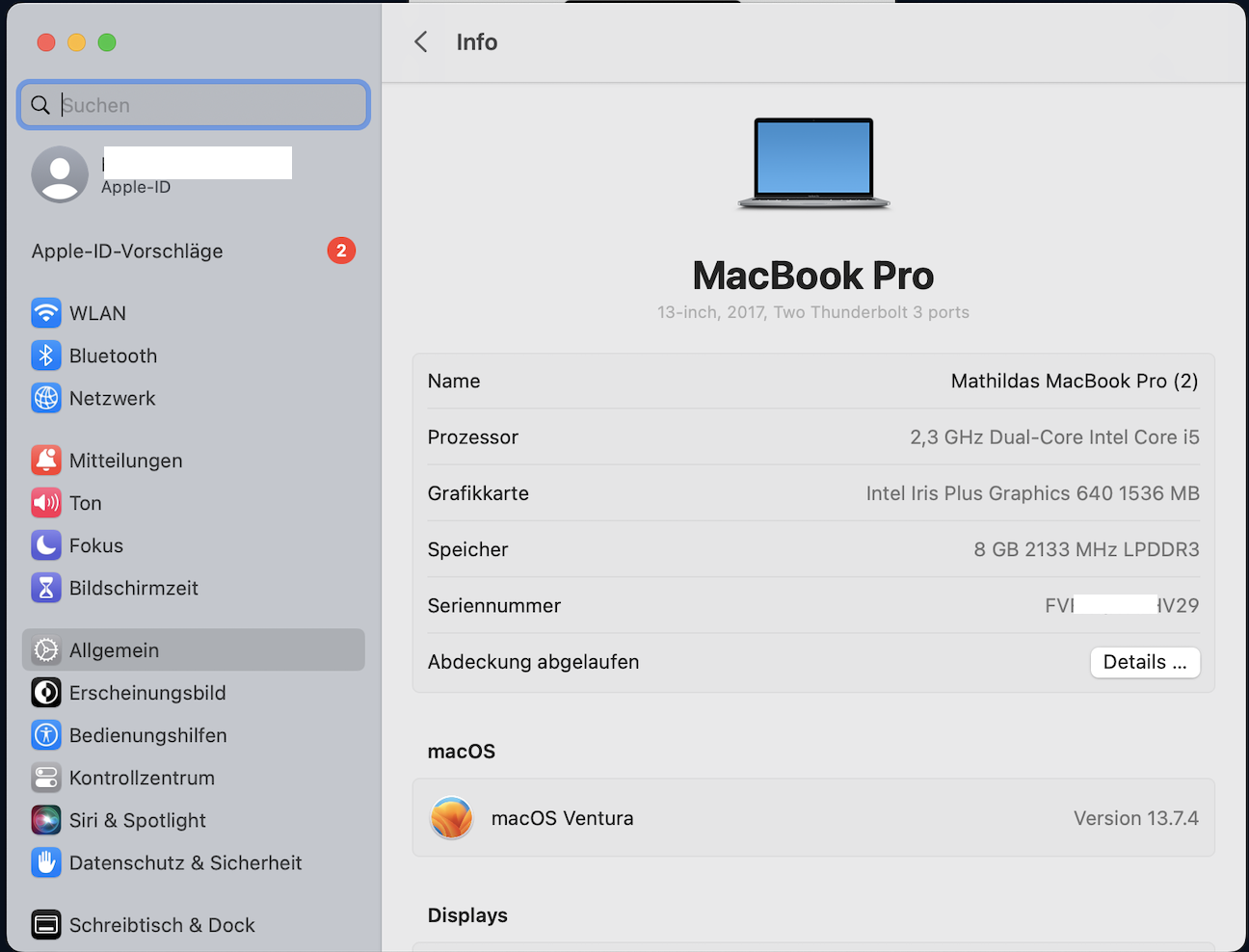This screenshot has width=1249, height=952.
Task: Open Details for Abdeckung abgelaufen
Action: coord(1145,662)
